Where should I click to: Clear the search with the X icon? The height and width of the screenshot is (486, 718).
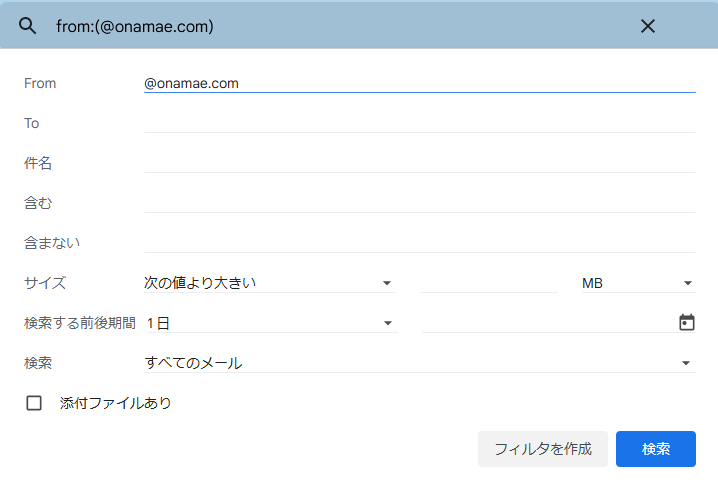(x=647, y=26)
